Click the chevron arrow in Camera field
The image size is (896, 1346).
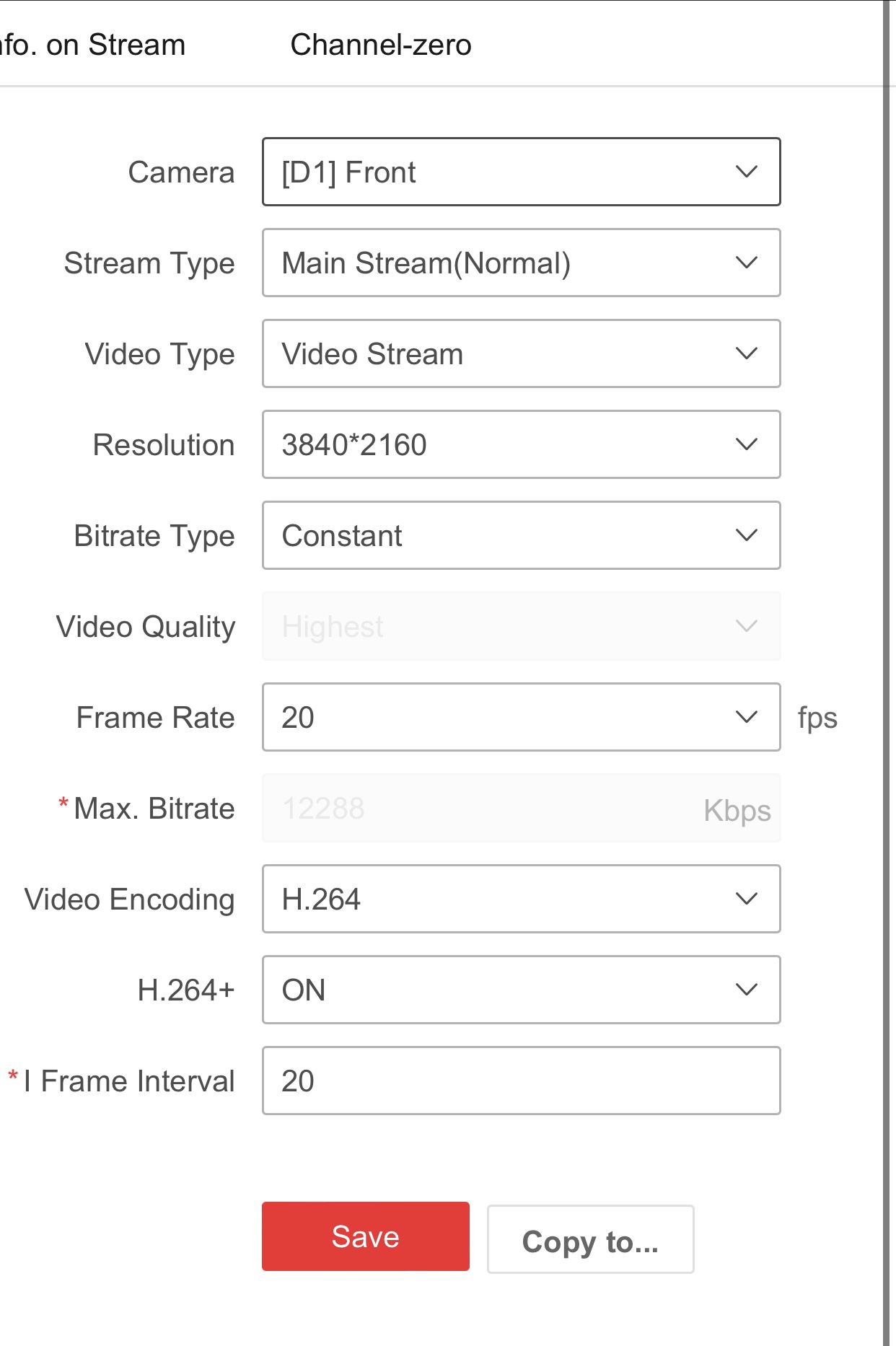click(x=746, y=172)
